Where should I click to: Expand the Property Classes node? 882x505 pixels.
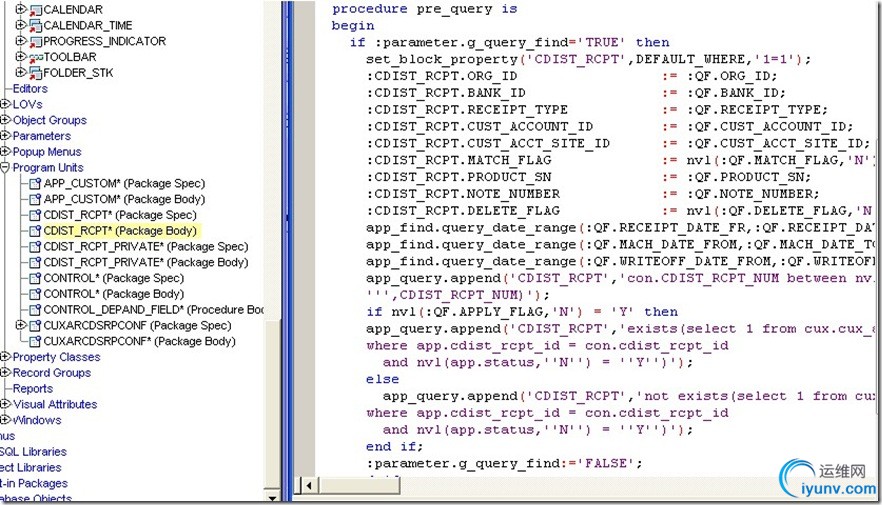click(x=5, y=357)
